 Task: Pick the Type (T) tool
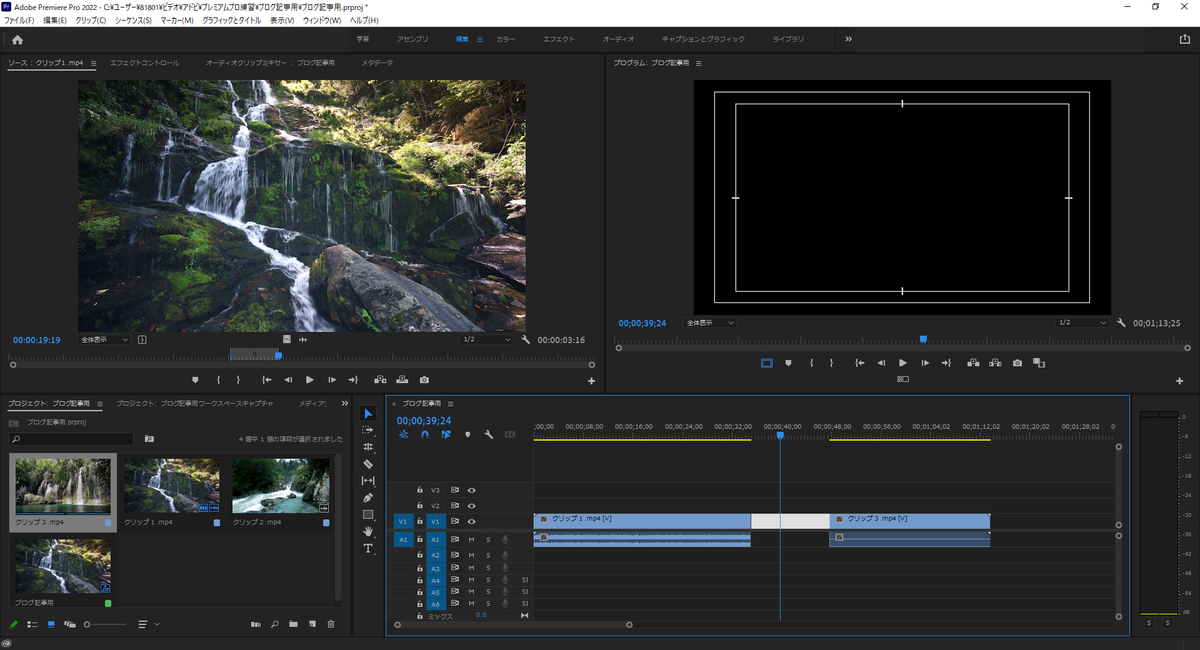pos(368,548)
